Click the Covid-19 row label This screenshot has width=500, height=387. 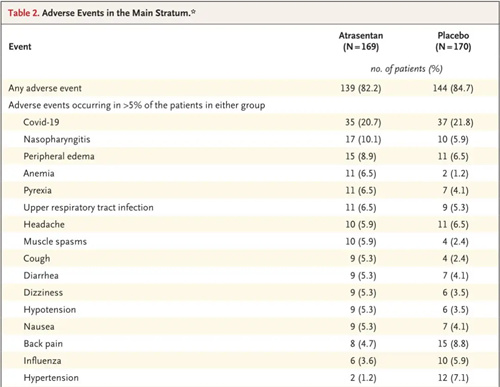(x=41, y=122)
